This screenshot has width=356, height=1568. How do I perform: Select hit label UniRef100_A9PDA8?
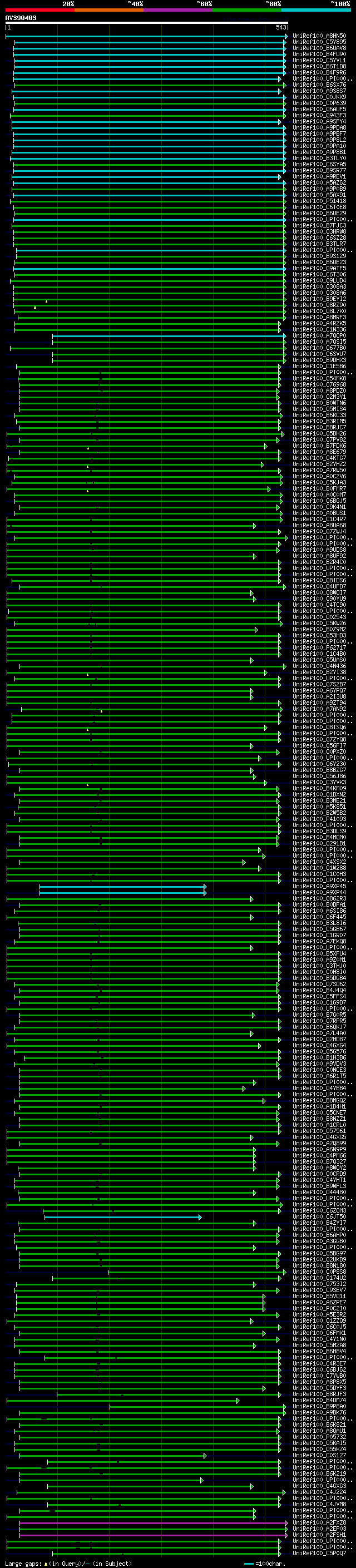point(319,128)
